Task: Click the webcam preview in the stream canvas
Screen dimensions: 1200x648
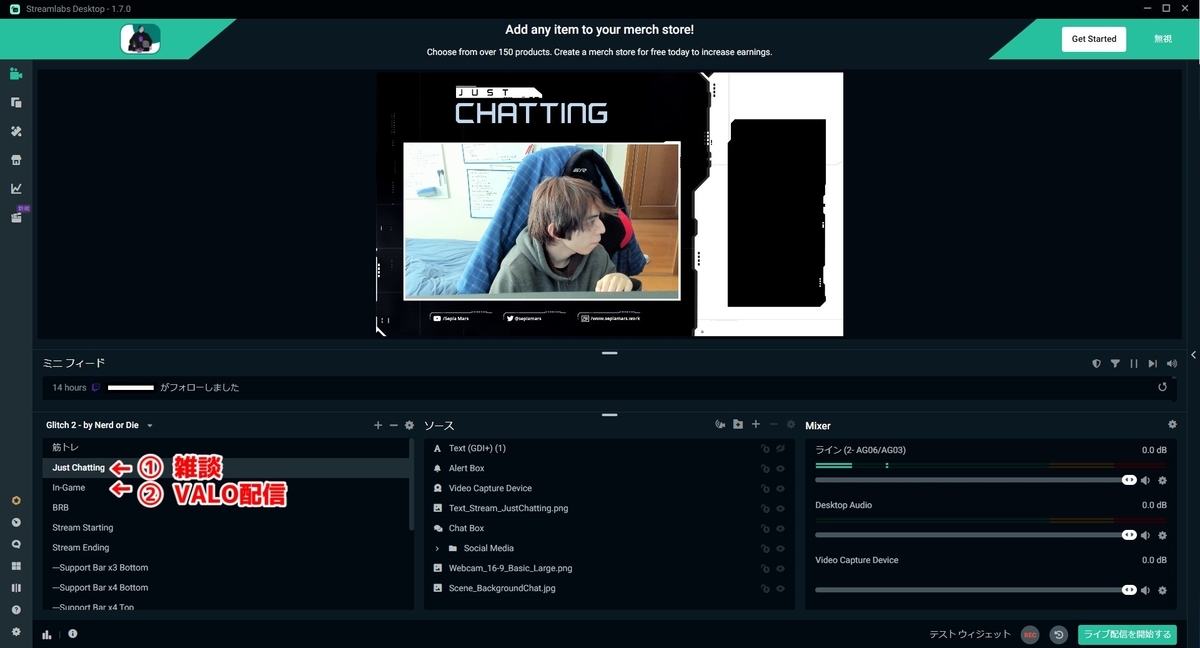Action: pos(541,221)
